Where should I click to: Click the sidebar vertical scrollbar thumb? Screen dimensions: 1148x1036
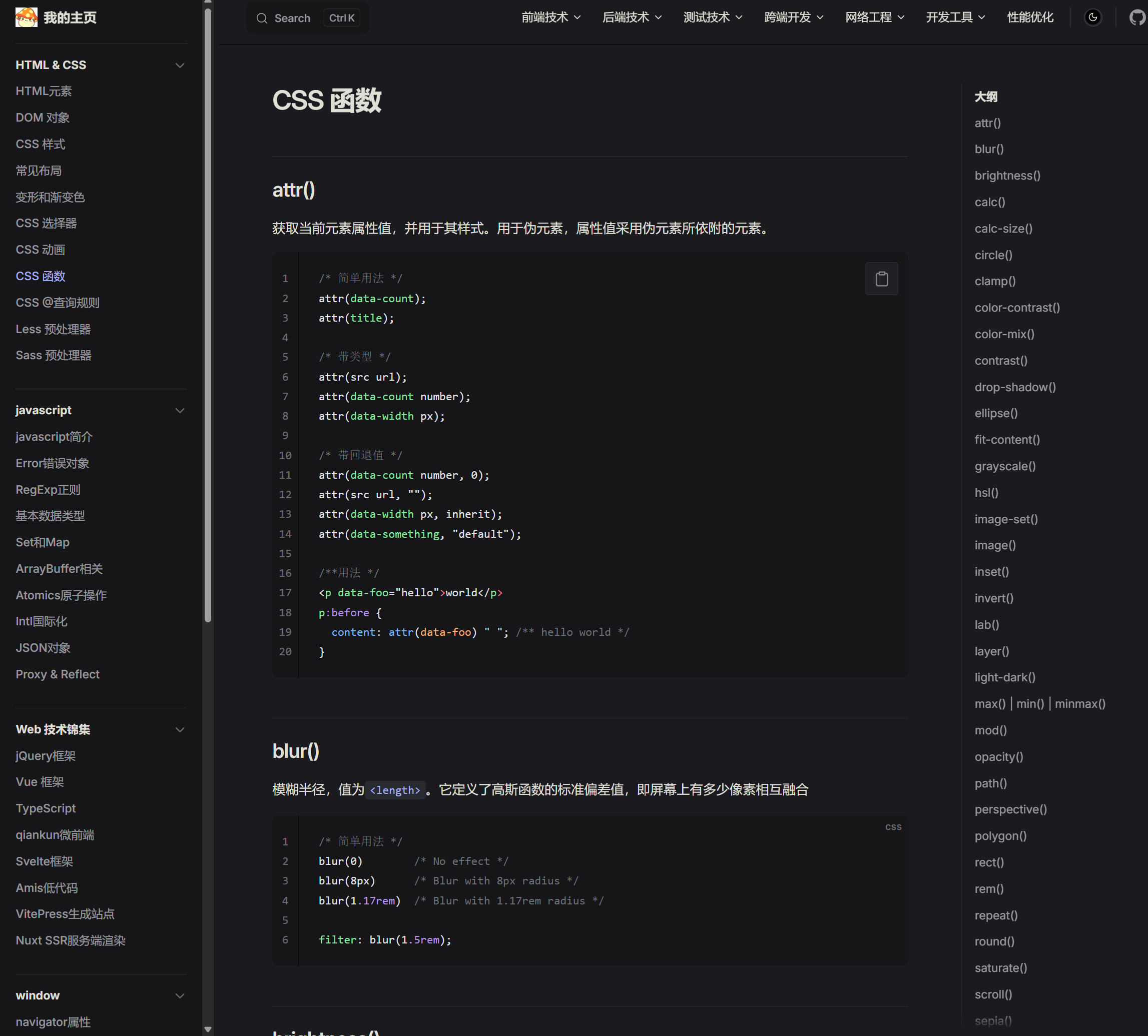point(208,315)
